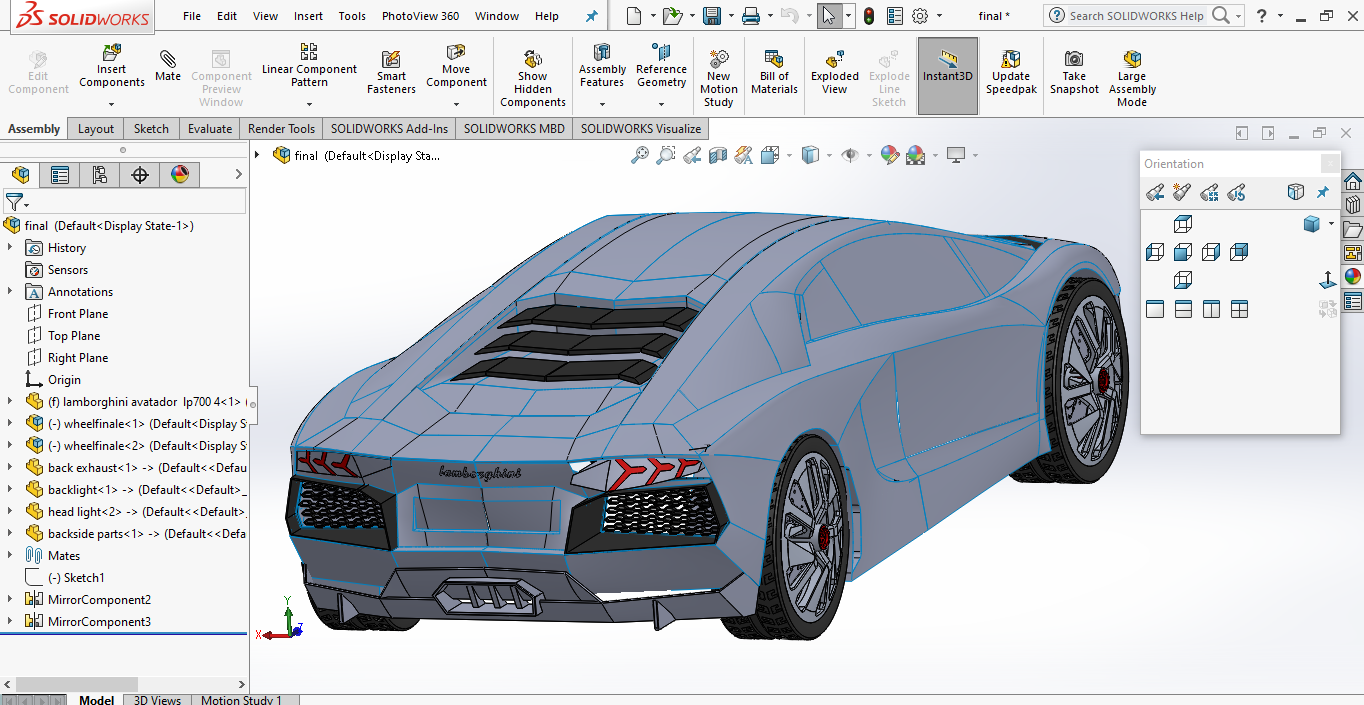Screen dimensions: 1364x705
Task: Click New View icon in Orientation panel
Action: [1182, 192]
